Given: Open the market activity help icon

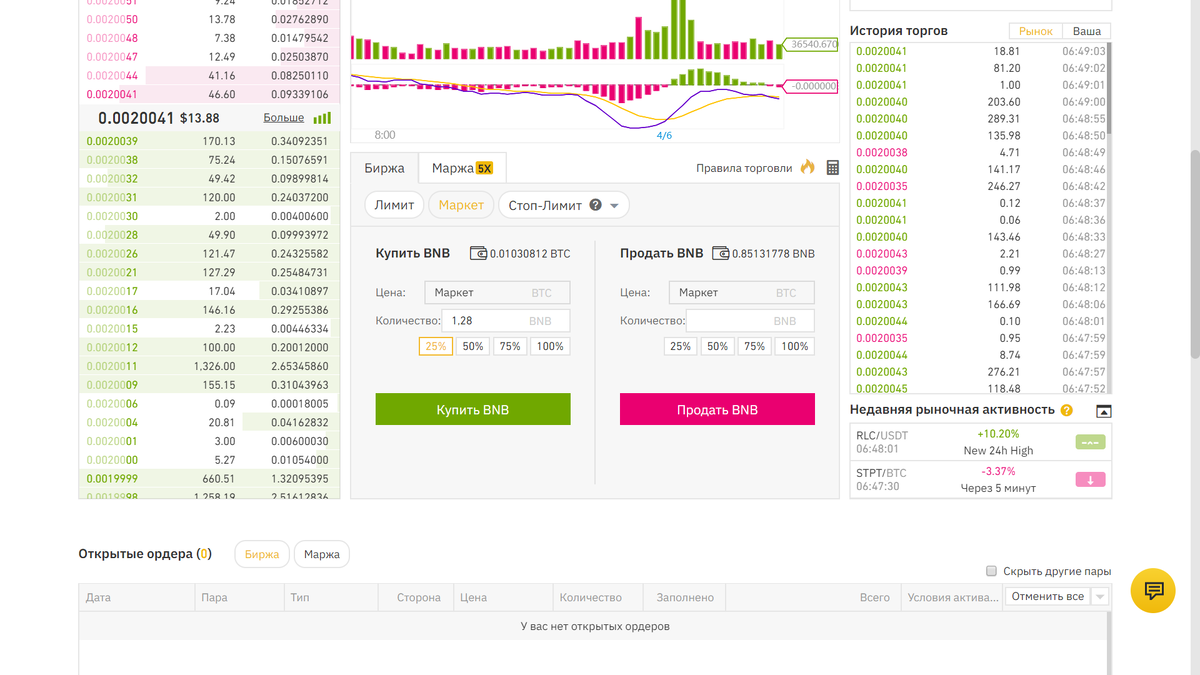Looking at the screenshot, I should coord(1066,410).
